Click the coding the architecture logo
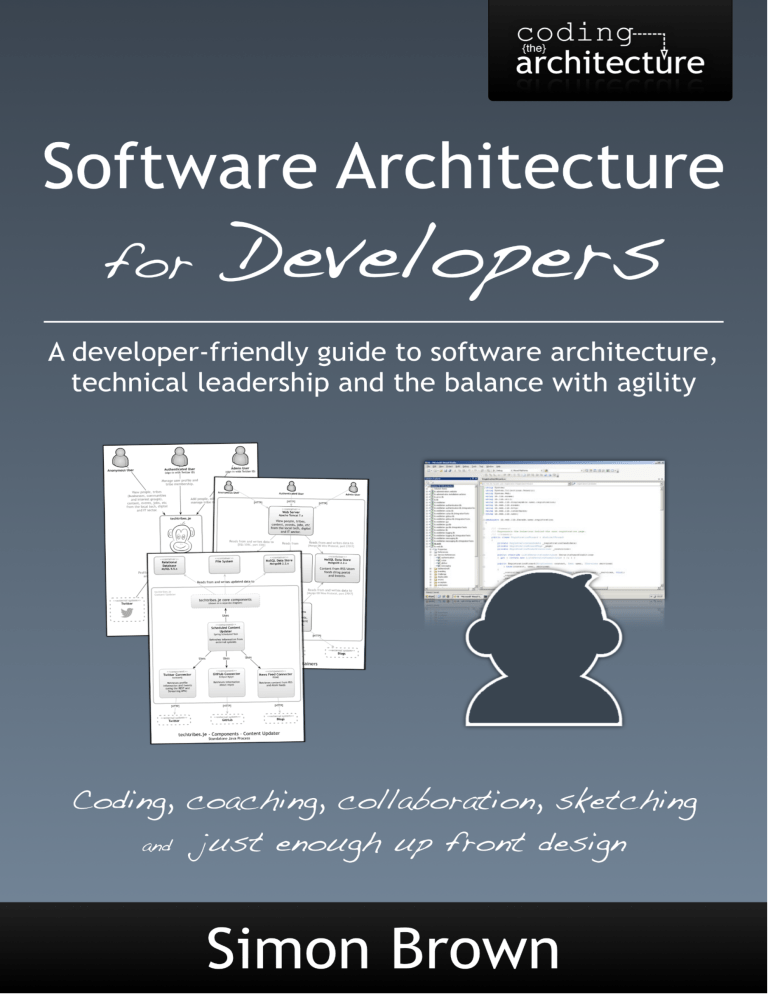The height and width of the screenshot is (994, 768). [609, 50]
